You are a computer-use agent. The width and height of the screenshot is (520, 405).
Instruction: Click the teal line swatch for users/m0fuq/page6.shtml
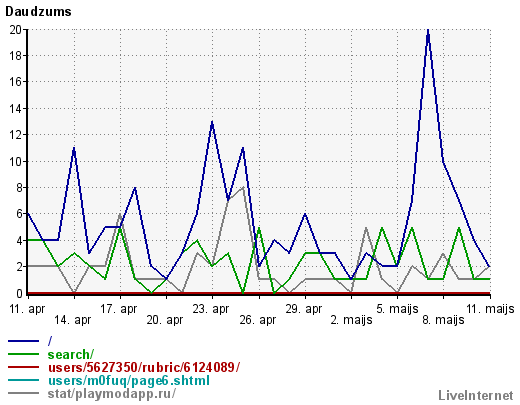pyautogui.click(x=23, y=380)
